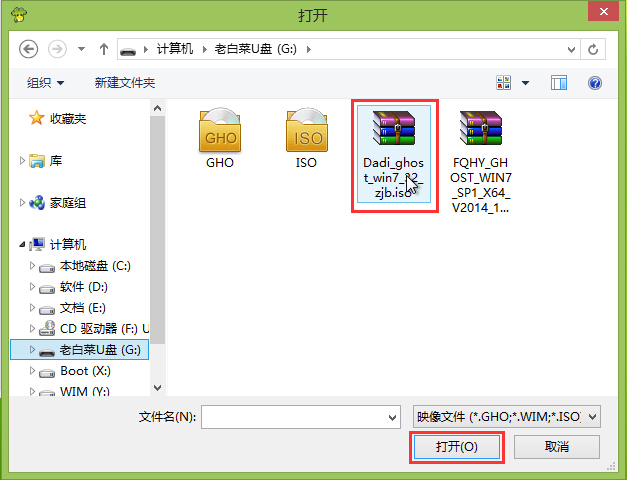Navigate up one folder level

(104, 49)
